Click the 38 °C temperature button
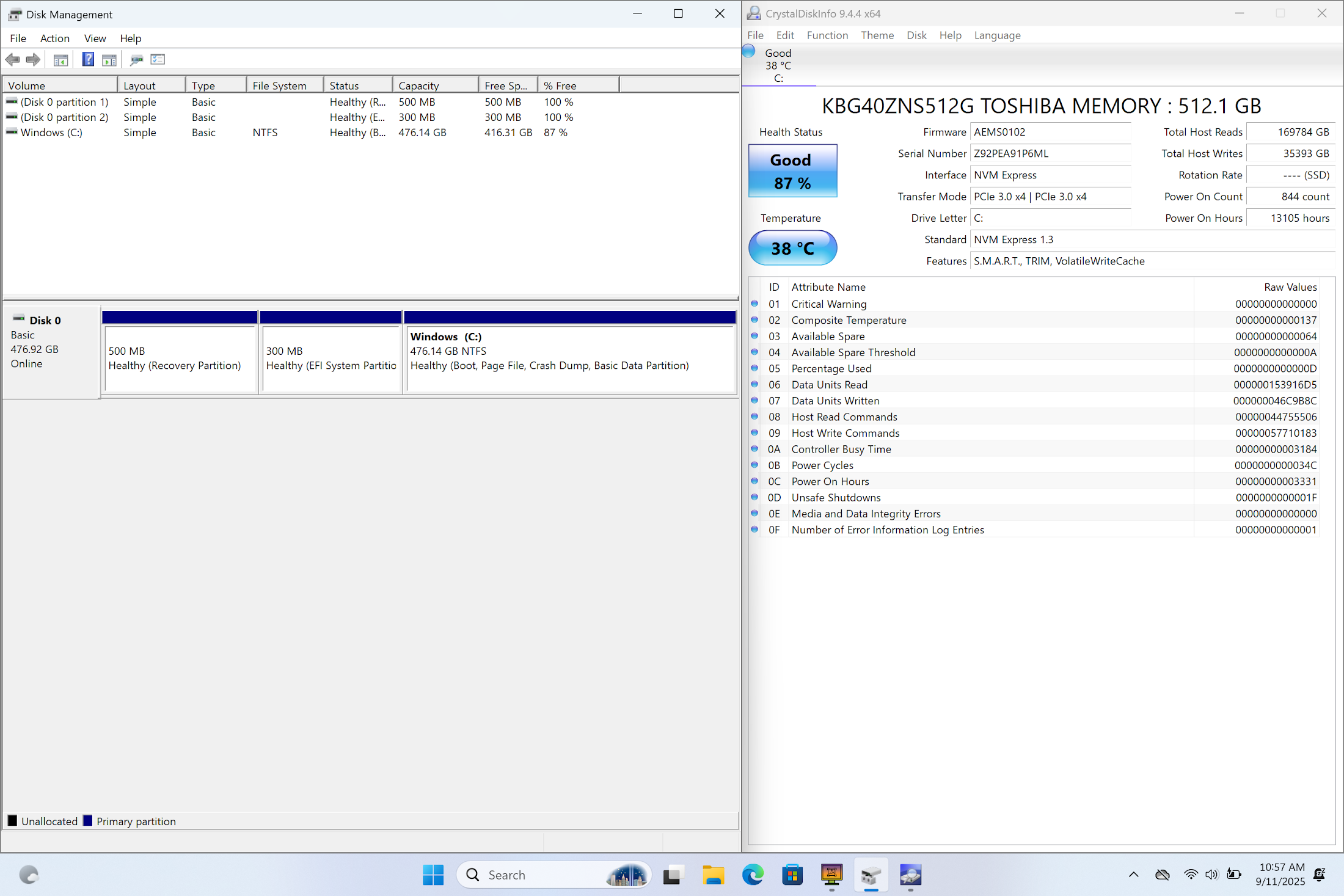 792,247
